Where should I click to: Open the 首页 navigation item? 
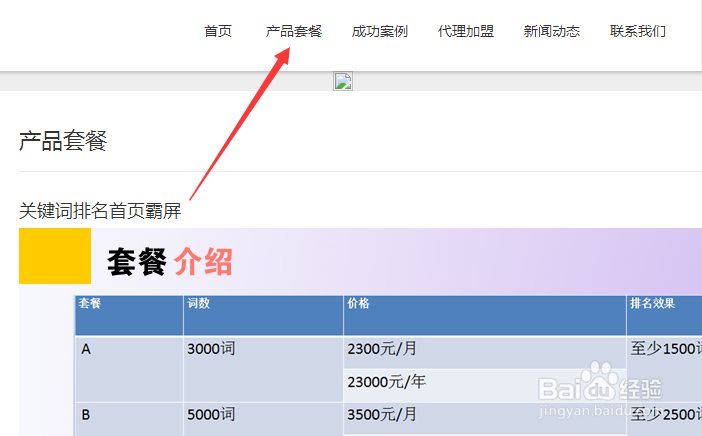click(218, 31)
